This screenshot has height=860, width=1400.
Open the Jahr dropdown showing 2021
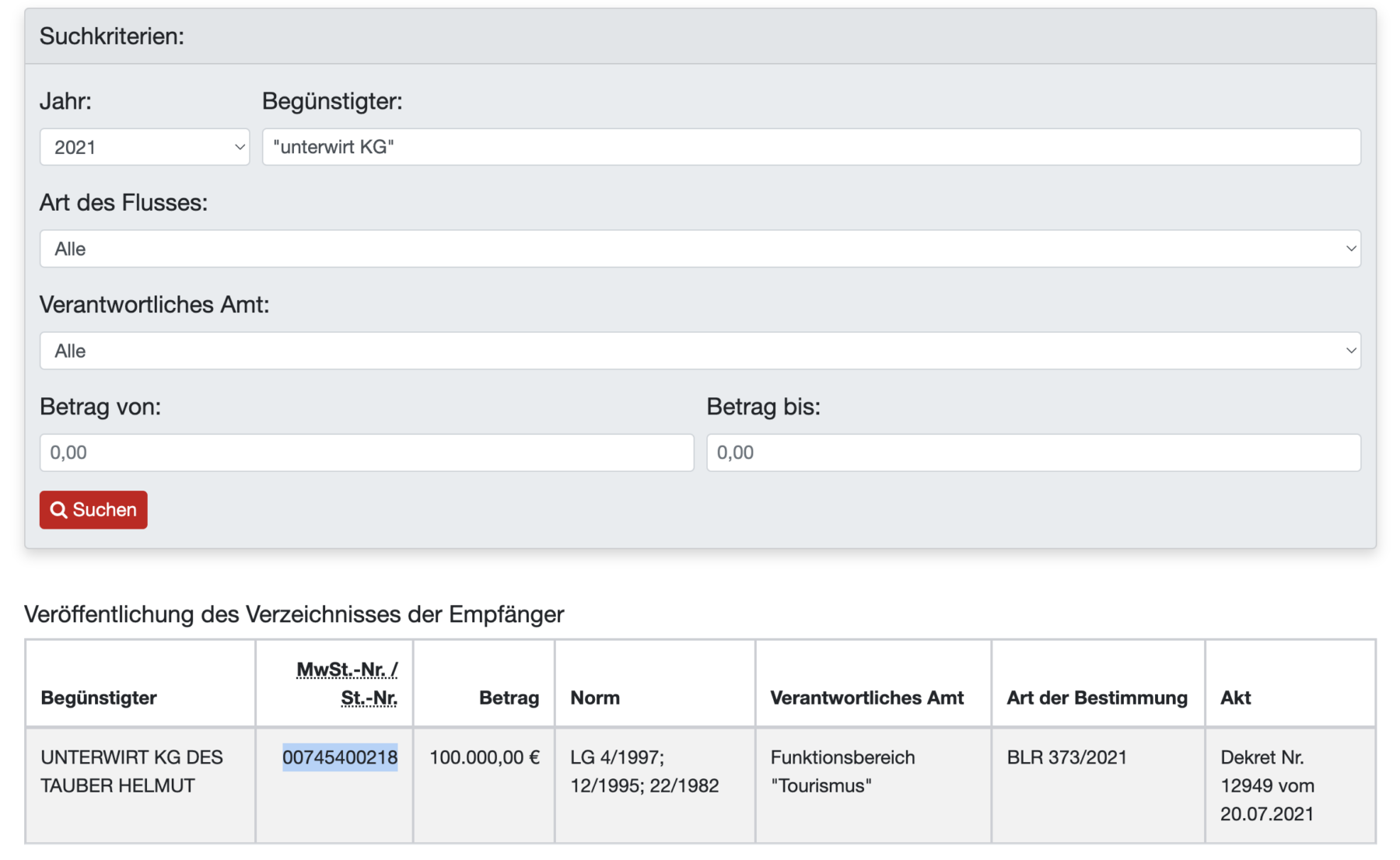click(x=145, y=147)
